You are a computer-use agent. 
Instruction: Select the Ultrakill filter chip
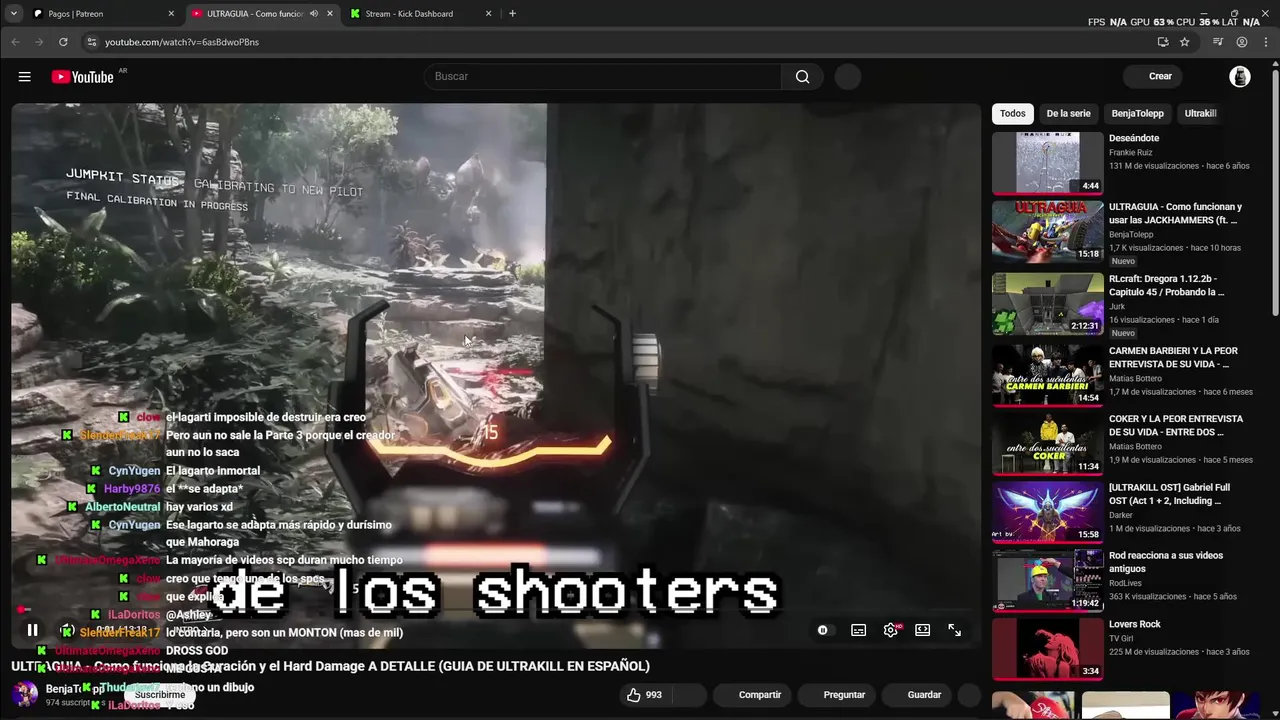pyautogui.click(x=1200, y=113)
